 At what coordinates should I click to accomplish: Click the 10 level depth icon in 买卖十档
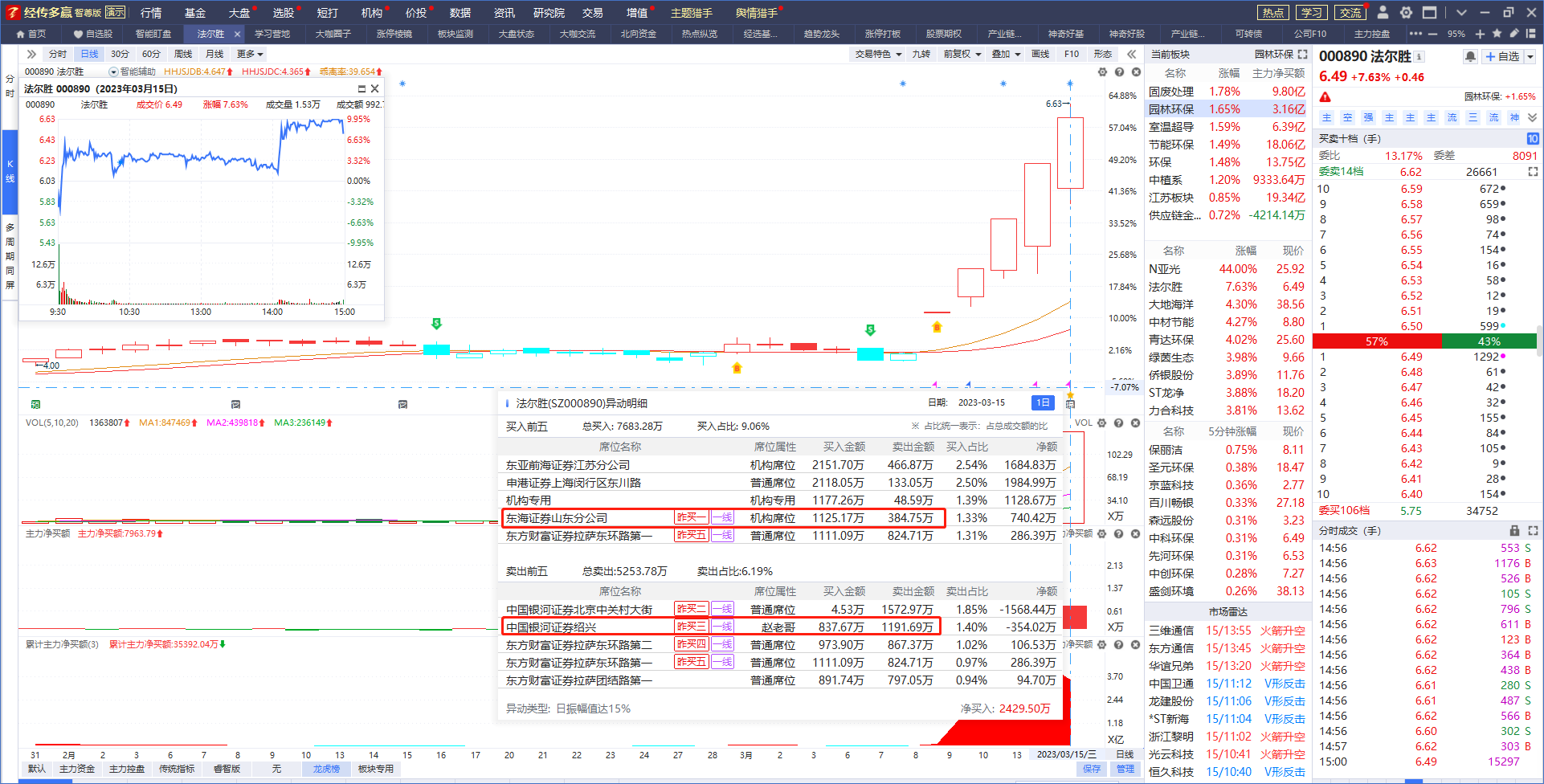(x=1533, y=139)
